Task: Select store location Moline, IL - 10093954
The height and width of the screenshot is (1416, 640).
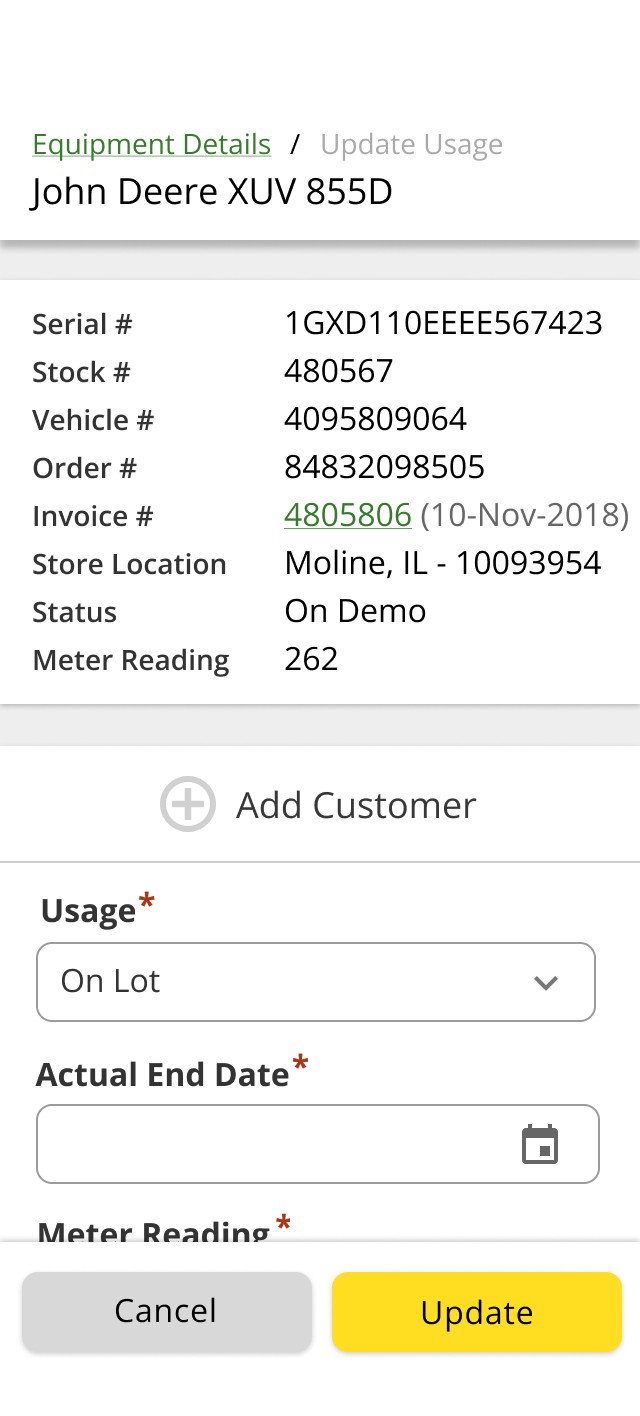Action: (x=443, y=563)
